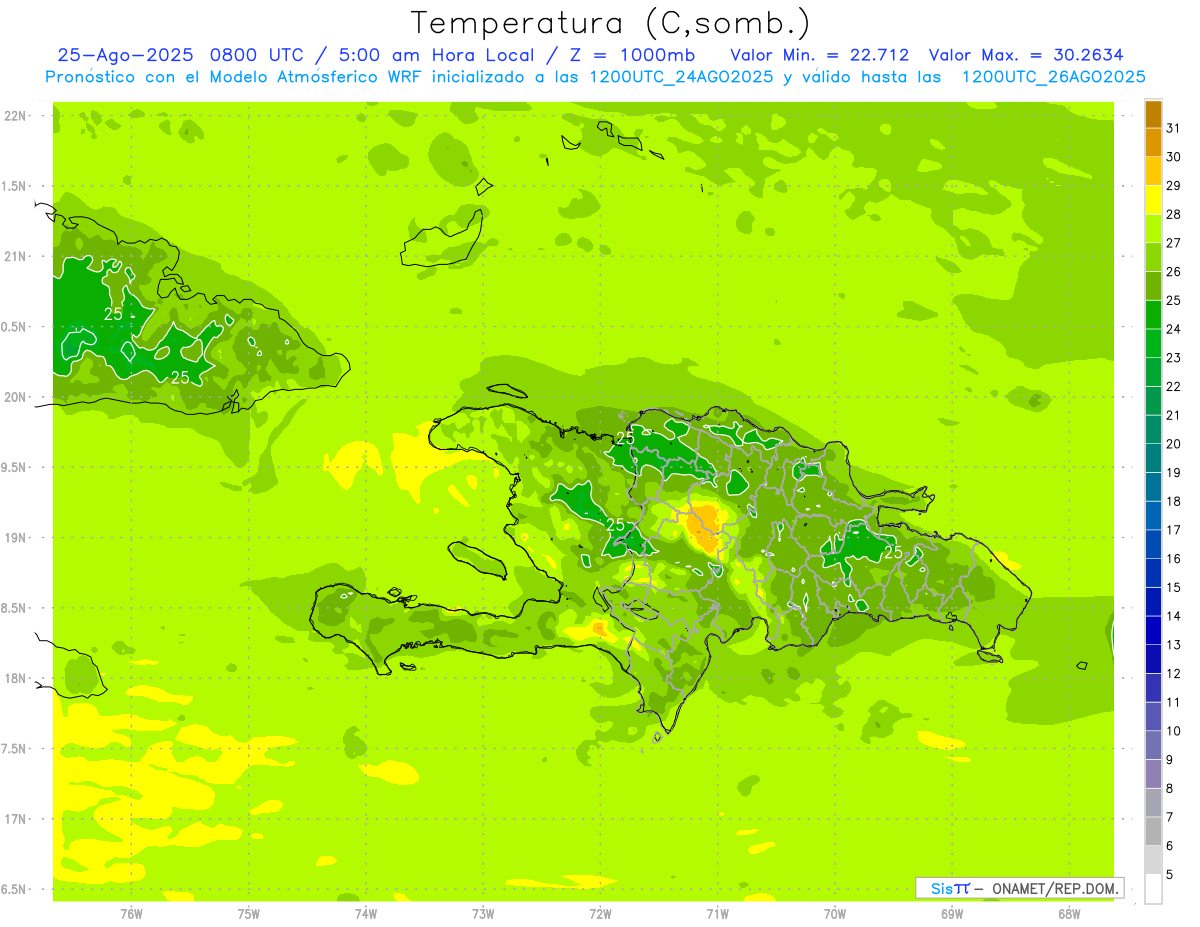The width and height of the screenshot is (1200, 927).
Task: Click the cropped '6.5N' latitude label
Action: click(14, 889)
